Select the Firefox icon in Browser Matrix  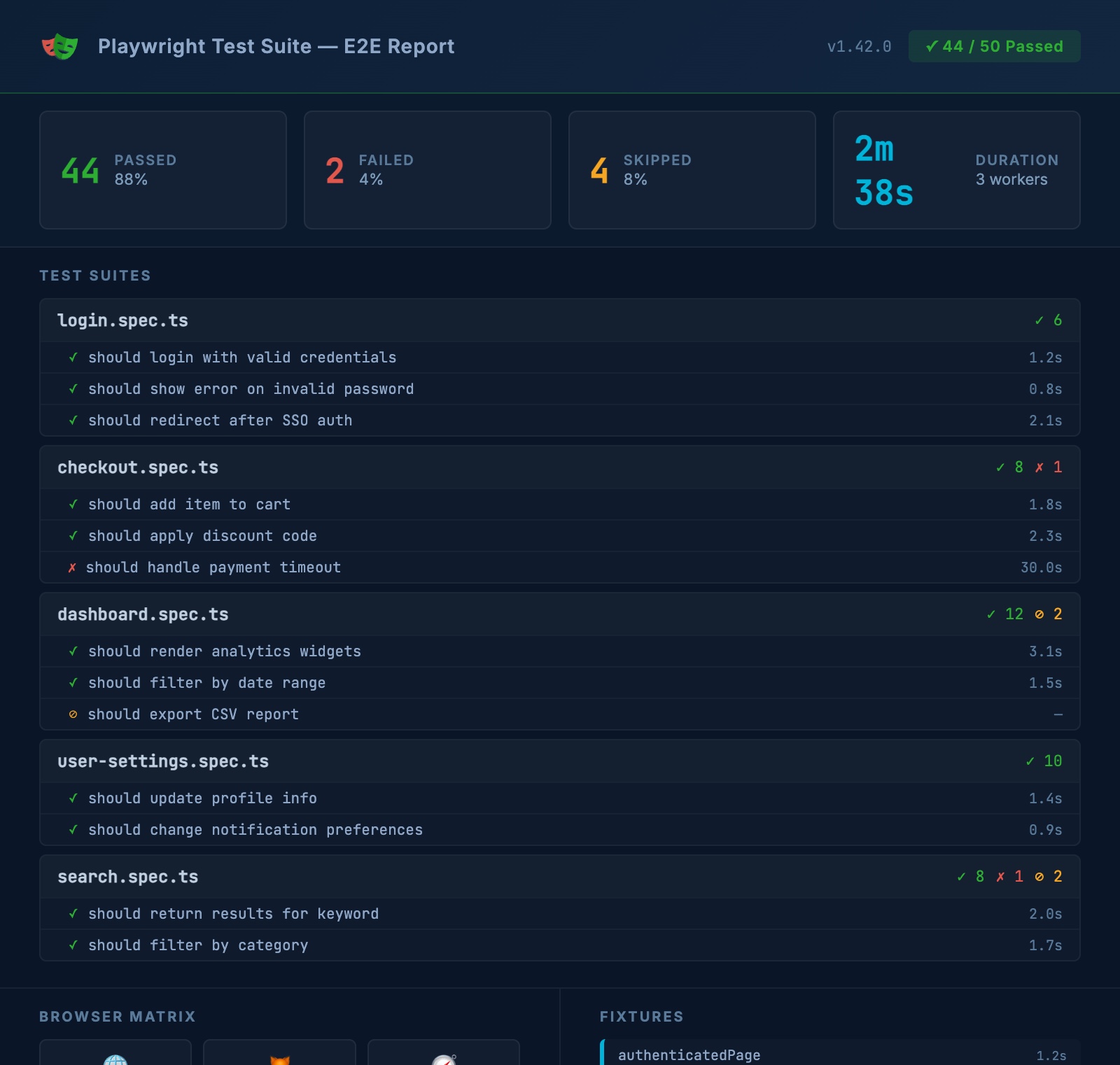point(280,1061)
